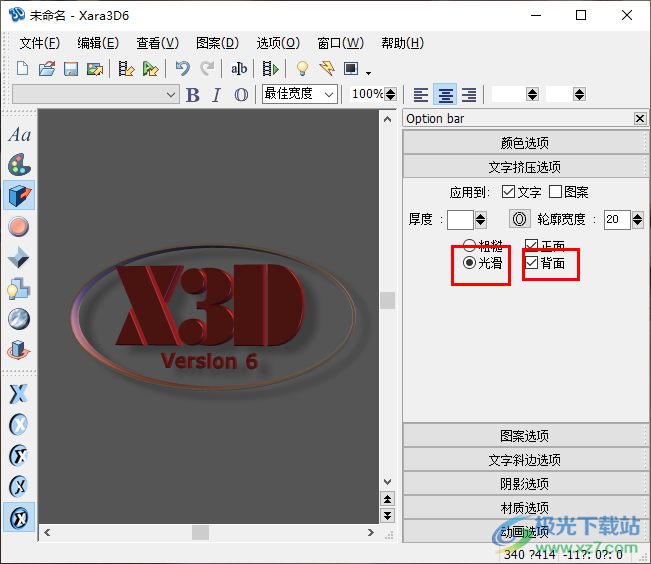
Task: Expand the 文字斜边选项 panel
Action: pyautogui.click(x=524, y=460)
